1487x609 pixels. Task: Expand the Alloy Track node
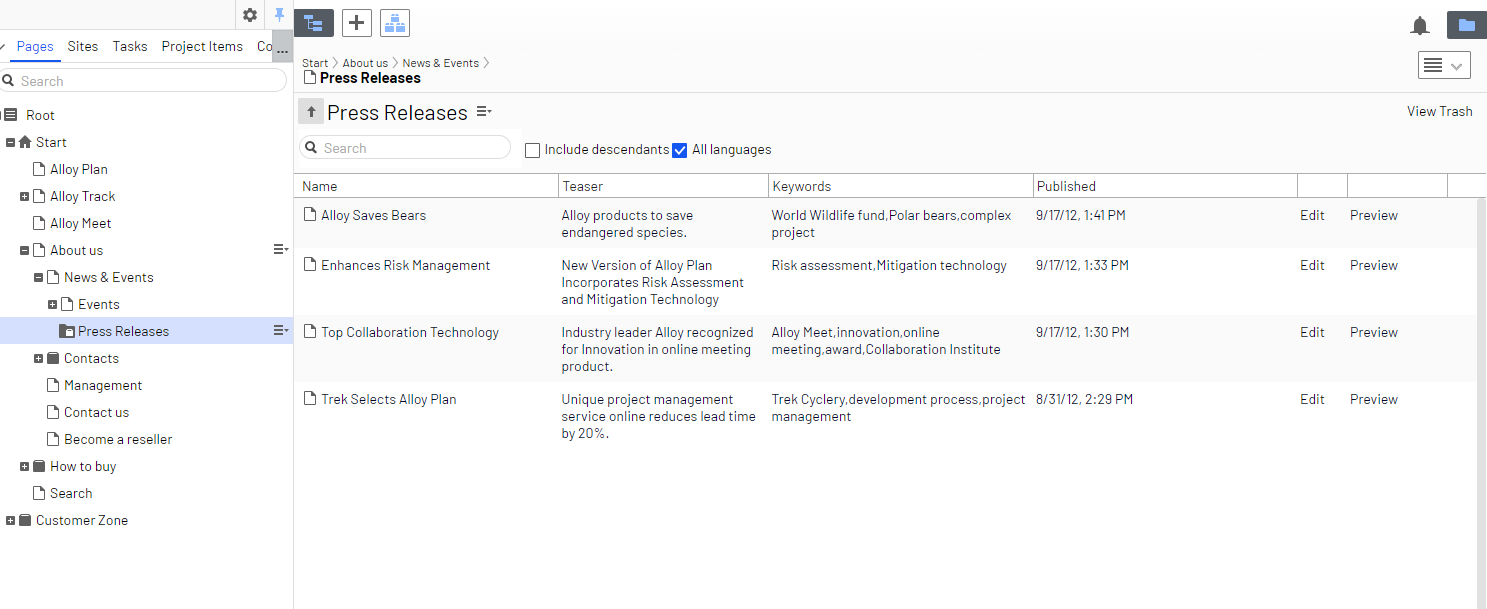(x=25, y=196)
